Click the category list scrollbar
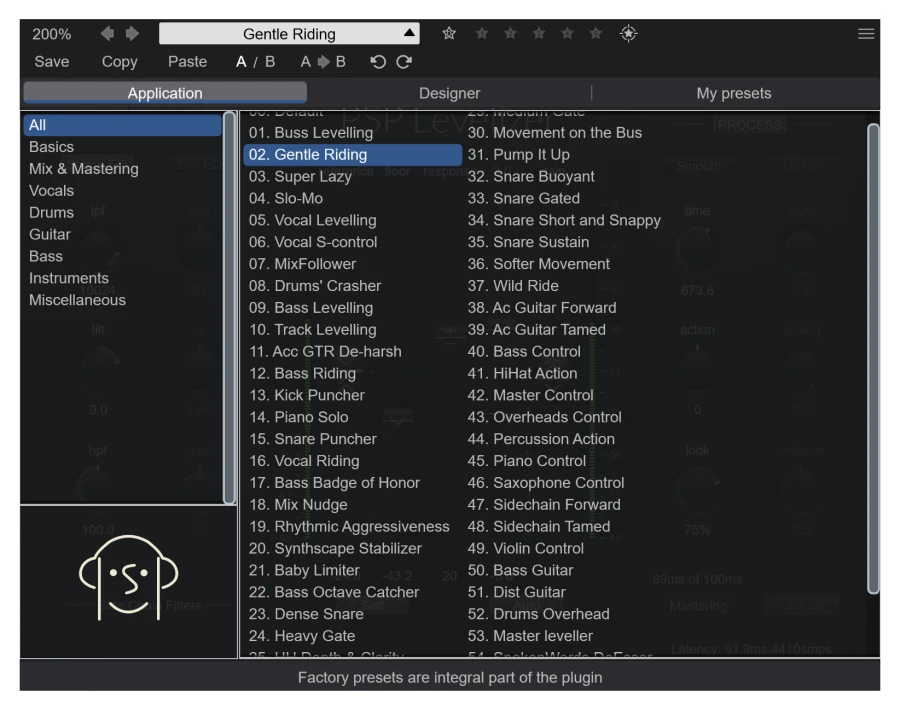The height and width of the screenshot is (710, 900). pos(229,308)
